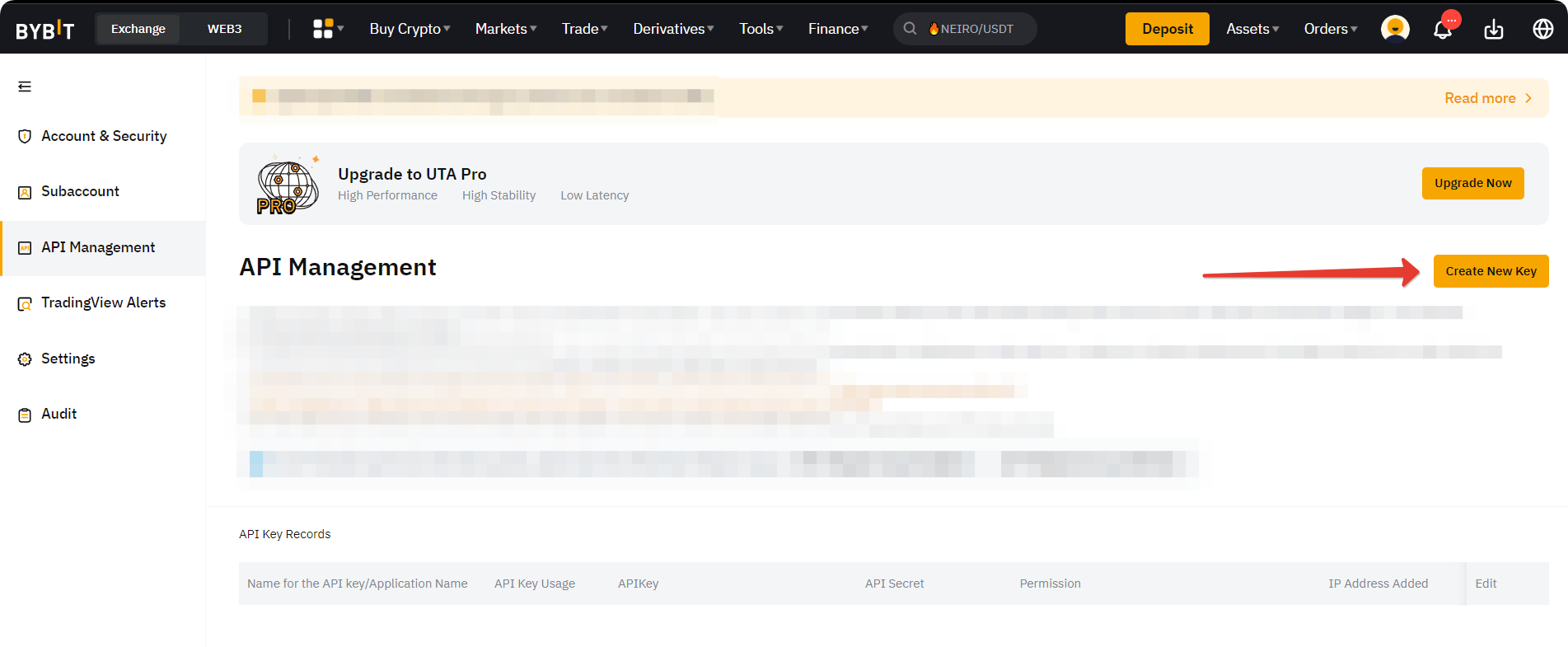1568x647 pixels.
Task: Click the 'APIKey' column header
Action: [639, 584]
